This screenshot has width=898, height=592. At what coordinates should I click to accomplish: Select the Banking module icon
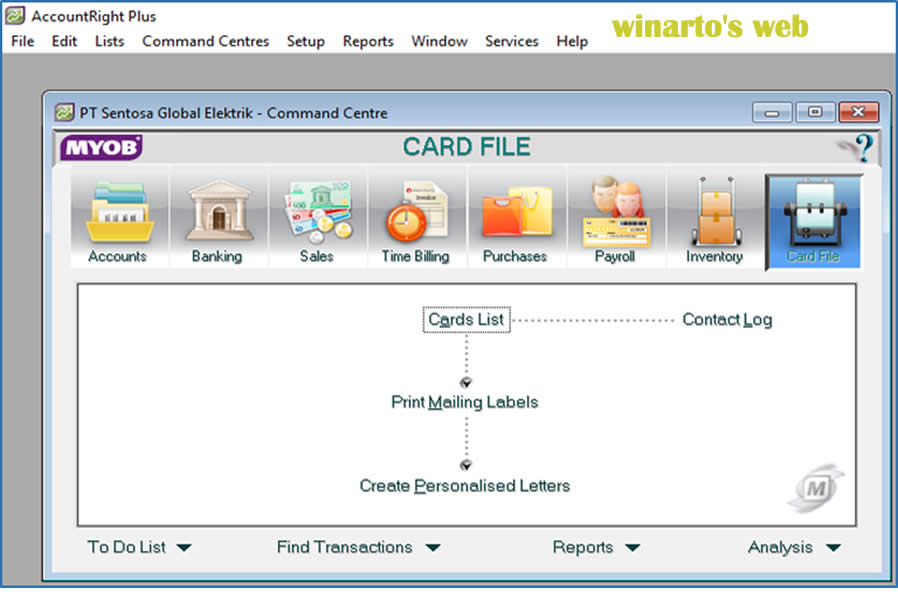[217, 215]
